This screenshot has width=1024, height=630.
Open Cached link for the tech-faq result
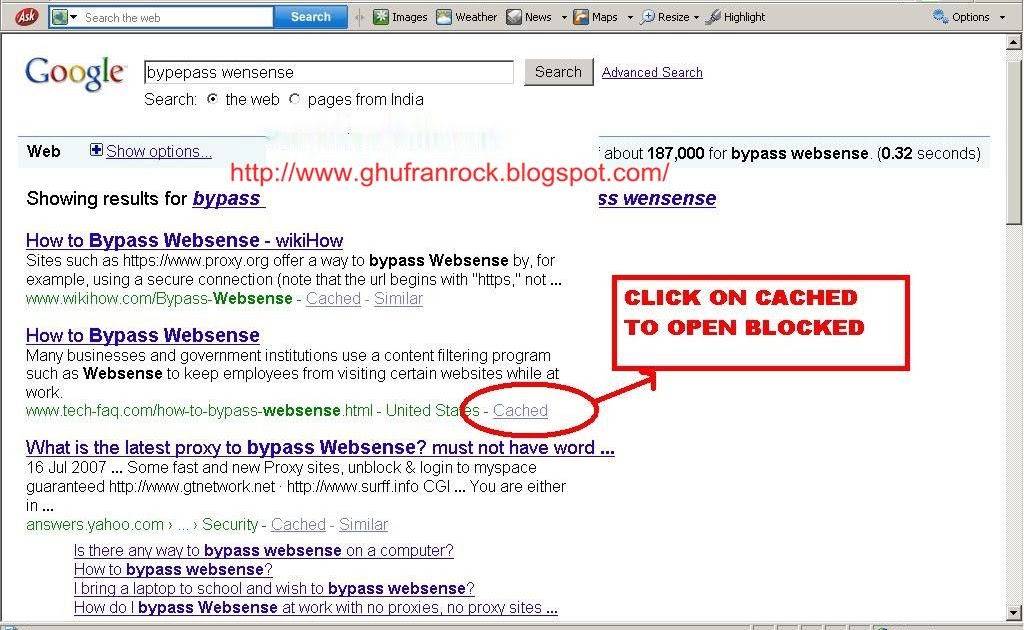click(520, 411)
